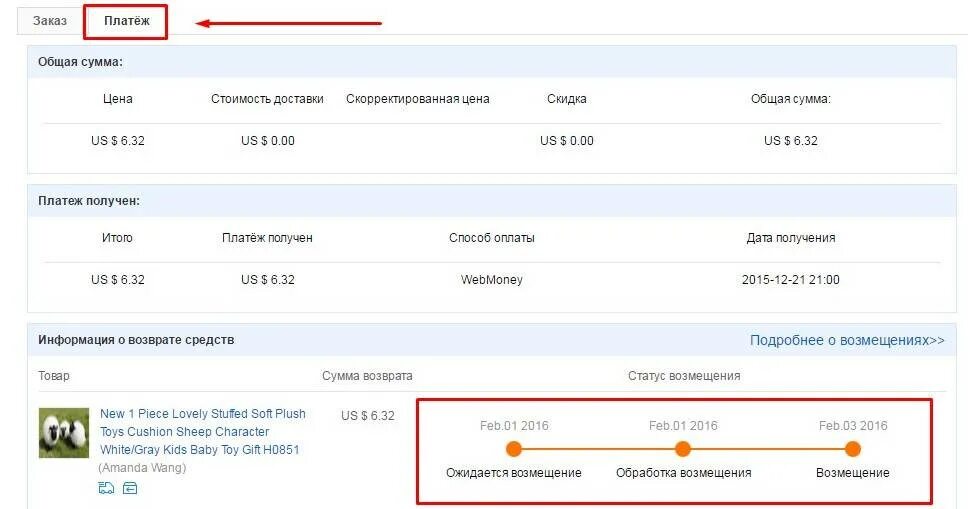This screenshot has height=509, width=970.
Task: Click the seller name Amanda Wang
Action: pyautogui.click(x=140, y=468)
